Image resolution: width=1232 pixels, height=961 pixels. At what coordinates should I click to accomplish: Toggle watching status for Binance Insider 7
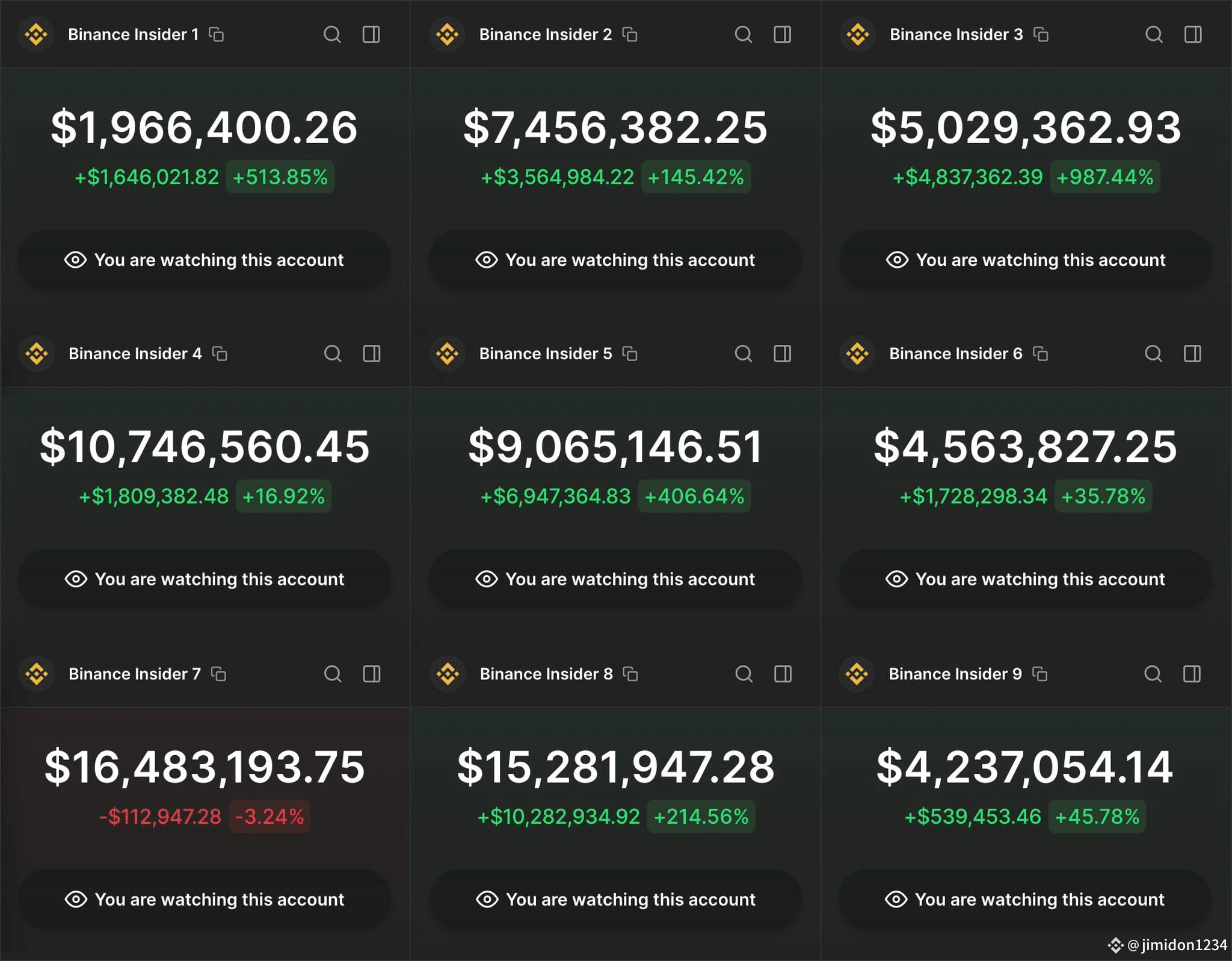point(205,900)
